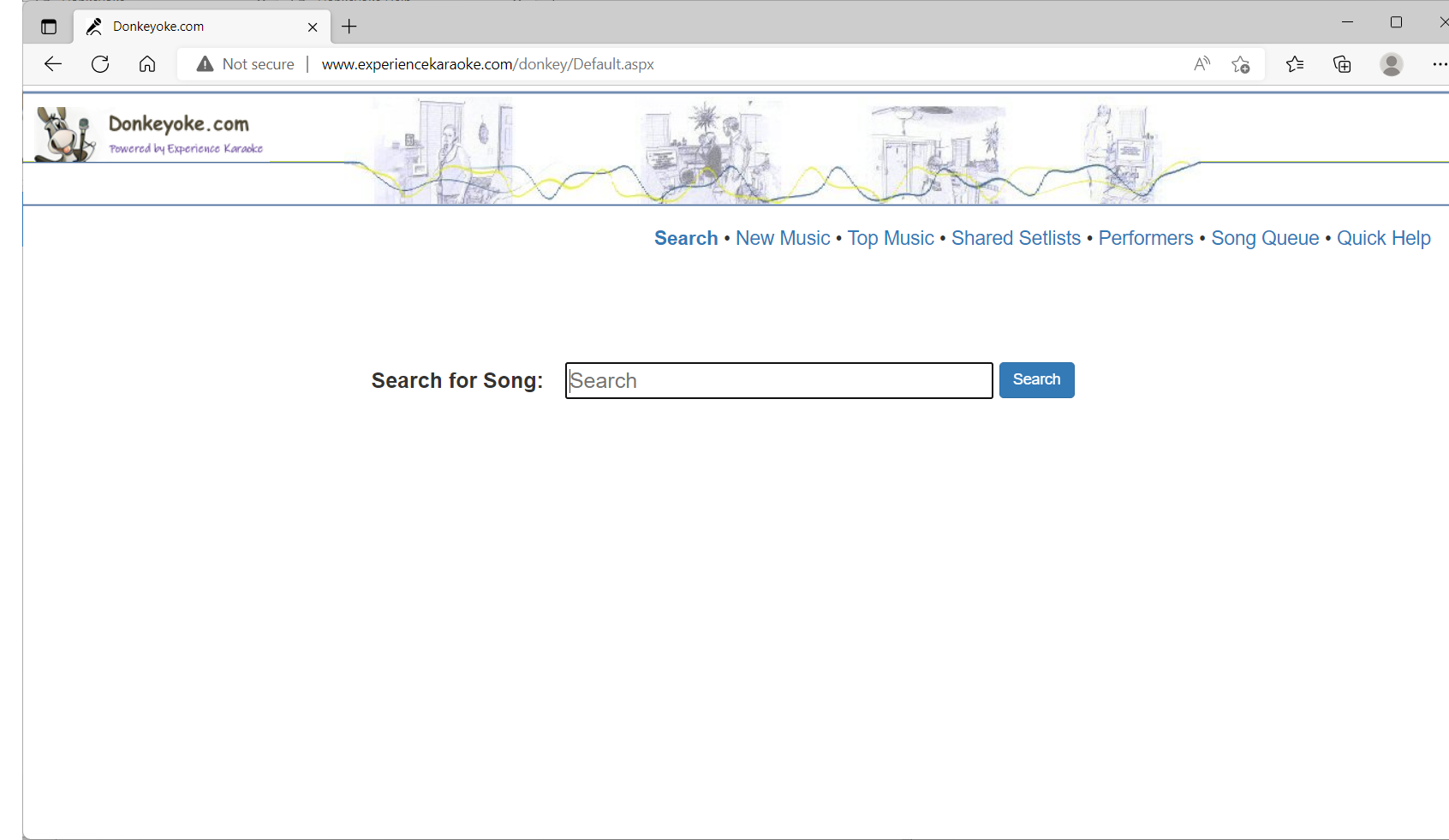This screenshot has width=1449, height=840.
Task: Click the Not secure warning icon
Action: pos(204,63)
